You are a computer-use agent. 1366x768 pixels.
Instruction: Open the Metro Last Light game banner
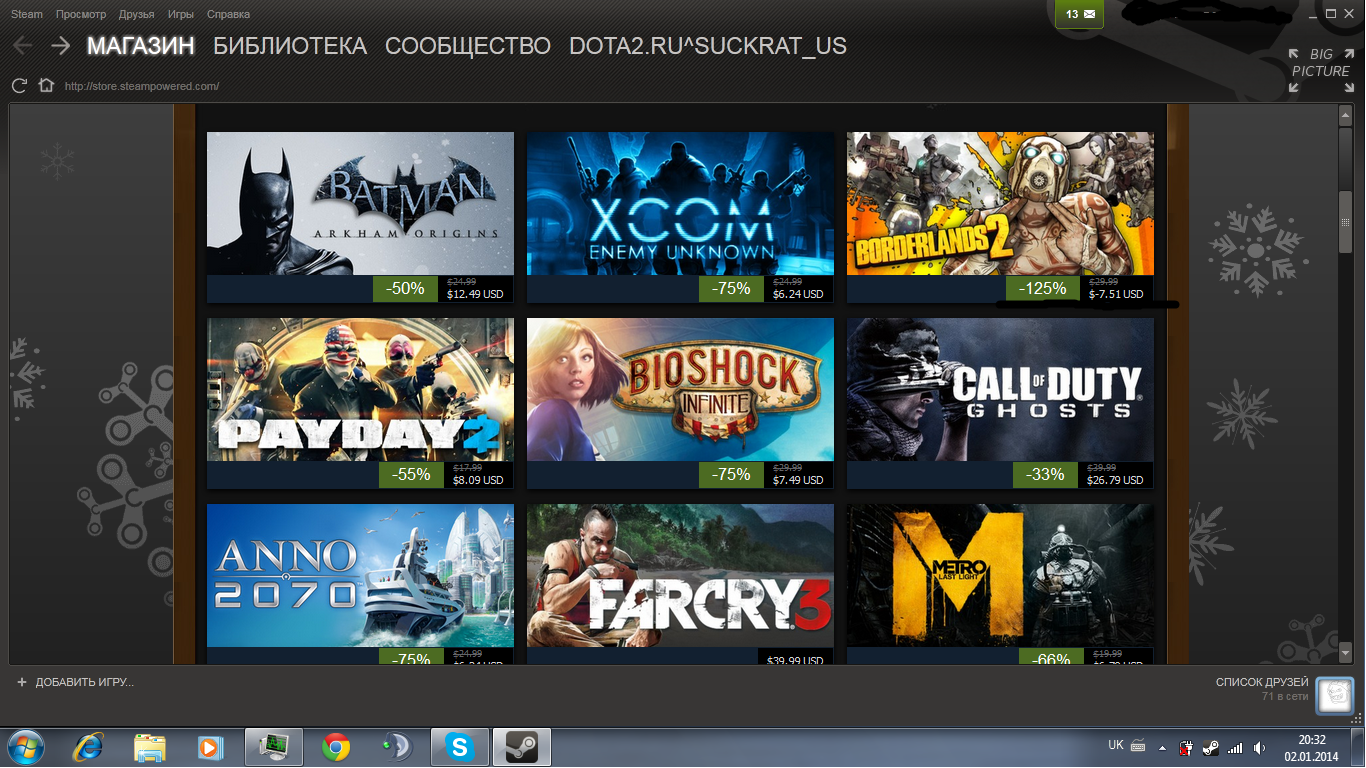[x=1000, y=576]
